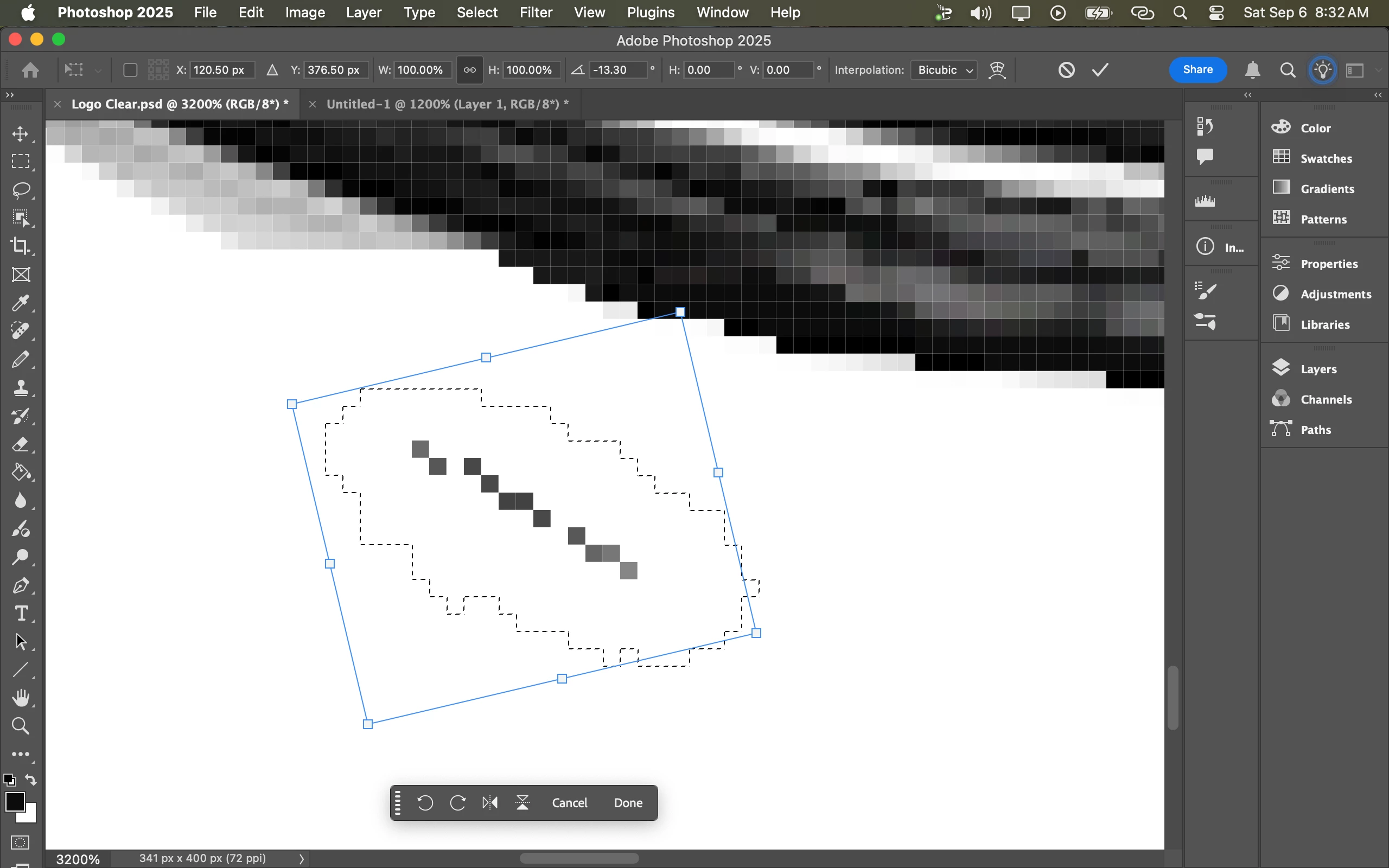Open the Filter menu
Screen dimensions: 1389x868
pos(536,12)
